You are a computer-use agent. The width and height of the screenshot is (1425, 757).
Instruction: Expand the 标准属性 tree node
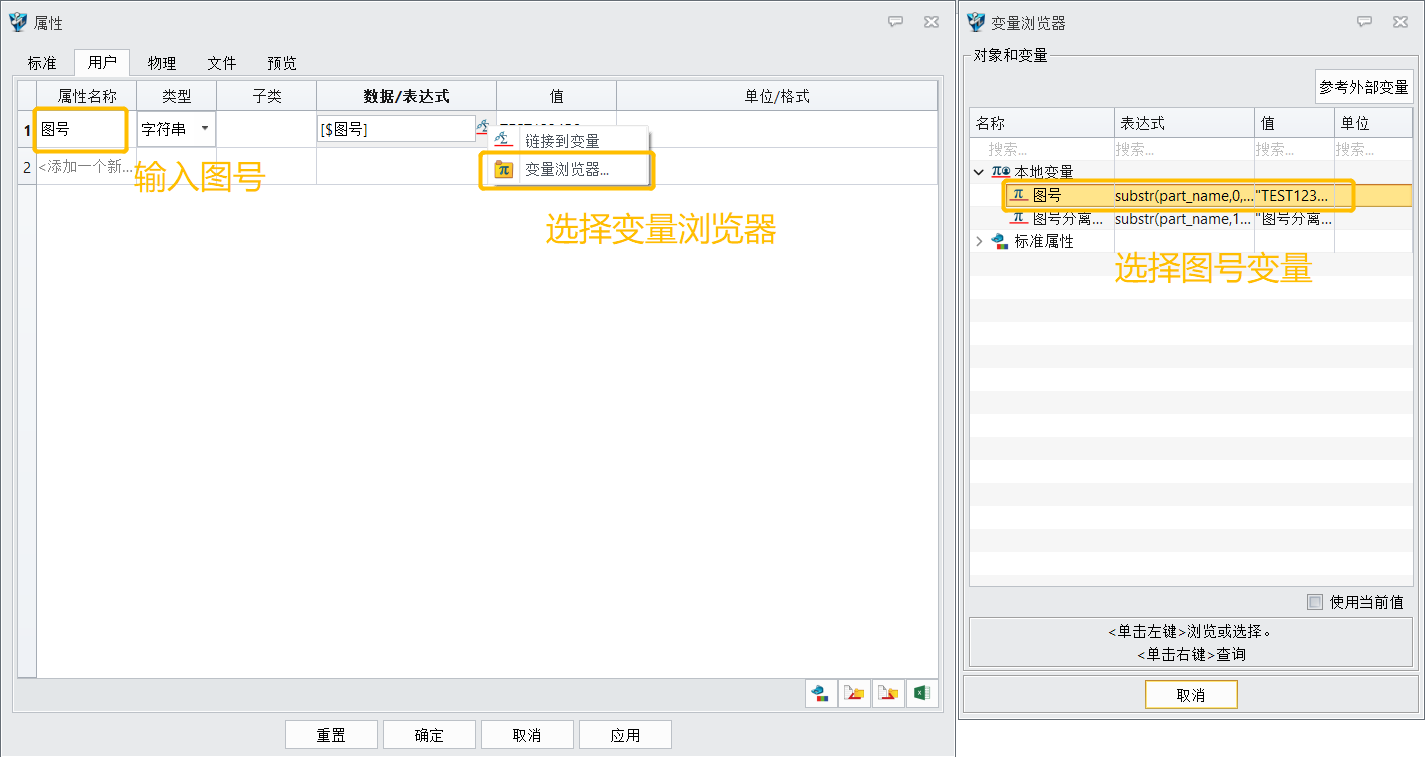pyautogui.click(x=979, y=241)
